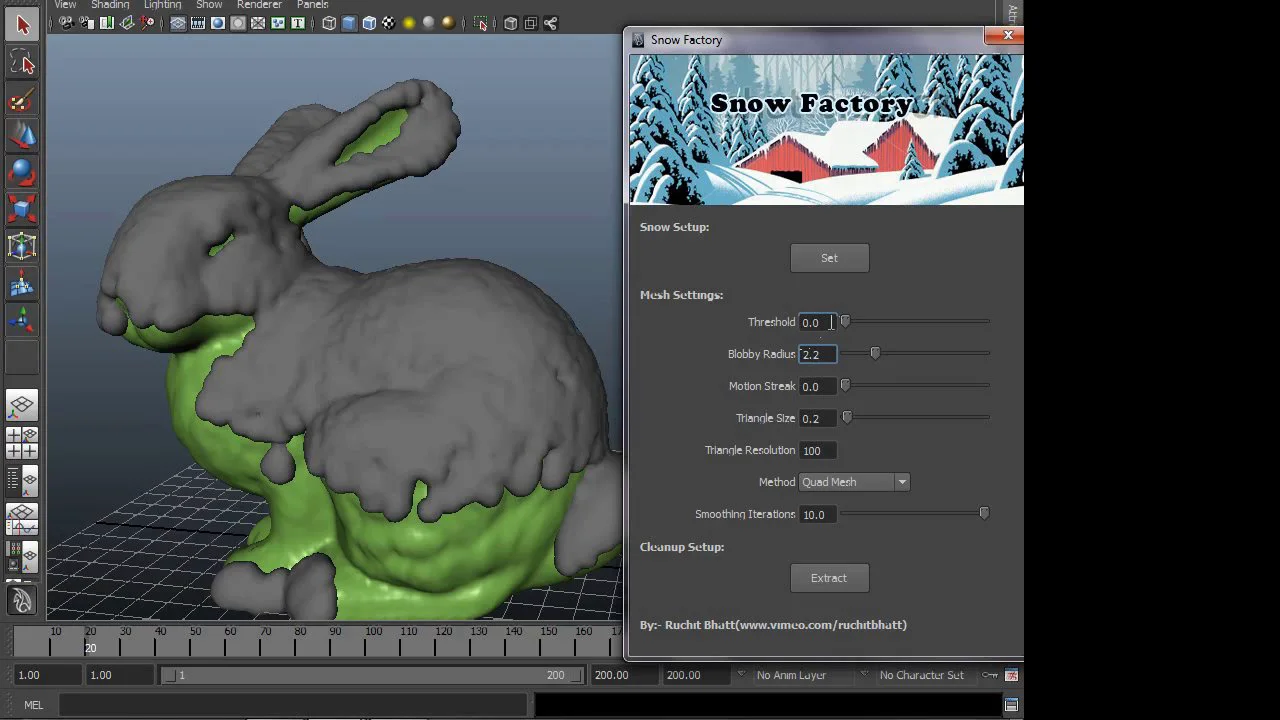The width and height of the screenshot is (1280, 720).
Task: Open the Method dropdown showing Quad Mesh
Action: pyautogui.click(x=854, y=482)
